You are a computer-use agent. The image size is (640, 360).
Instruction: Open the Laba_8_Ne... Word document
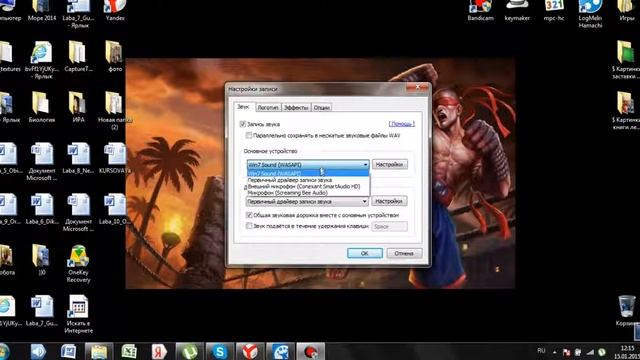point(78,158)
